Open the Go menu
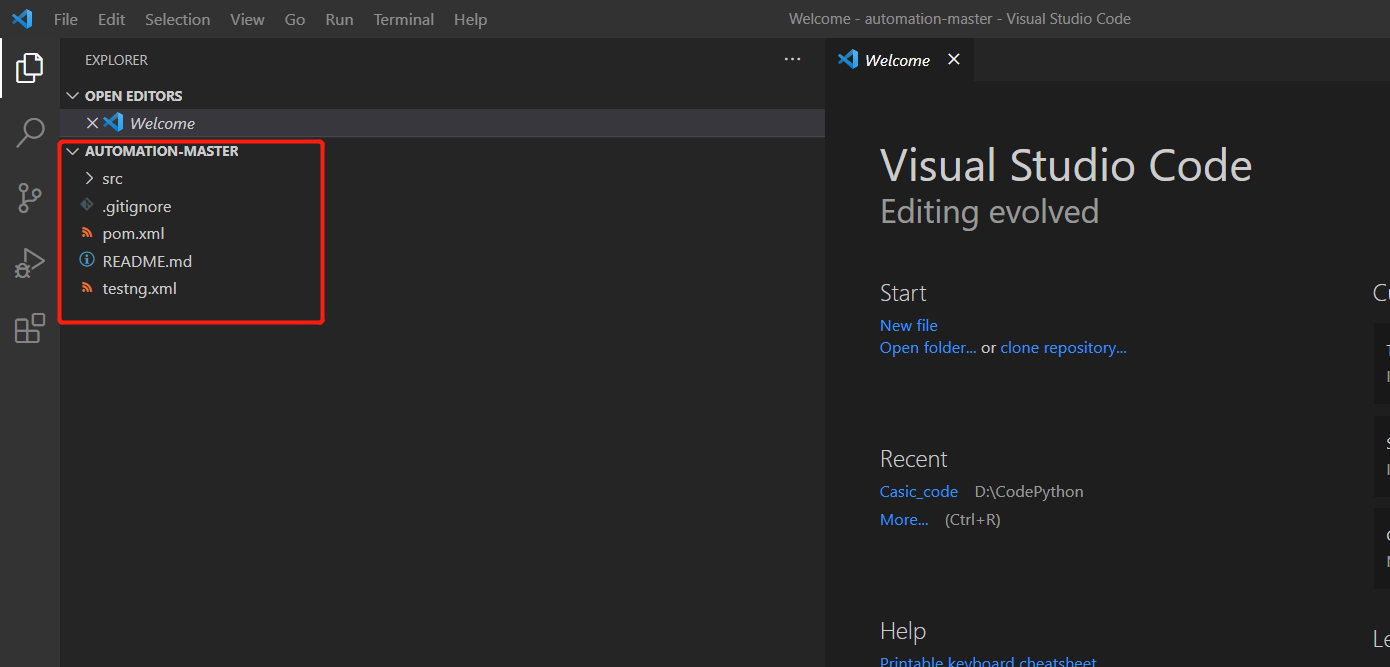The image size is (1390, 667). point(295,19)
